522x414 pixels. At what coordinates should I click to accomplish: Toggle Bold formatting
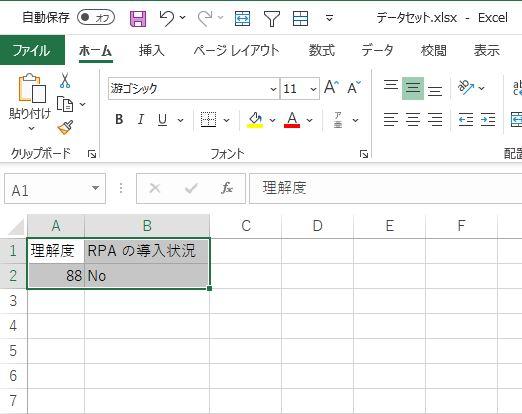pos(119,119)
